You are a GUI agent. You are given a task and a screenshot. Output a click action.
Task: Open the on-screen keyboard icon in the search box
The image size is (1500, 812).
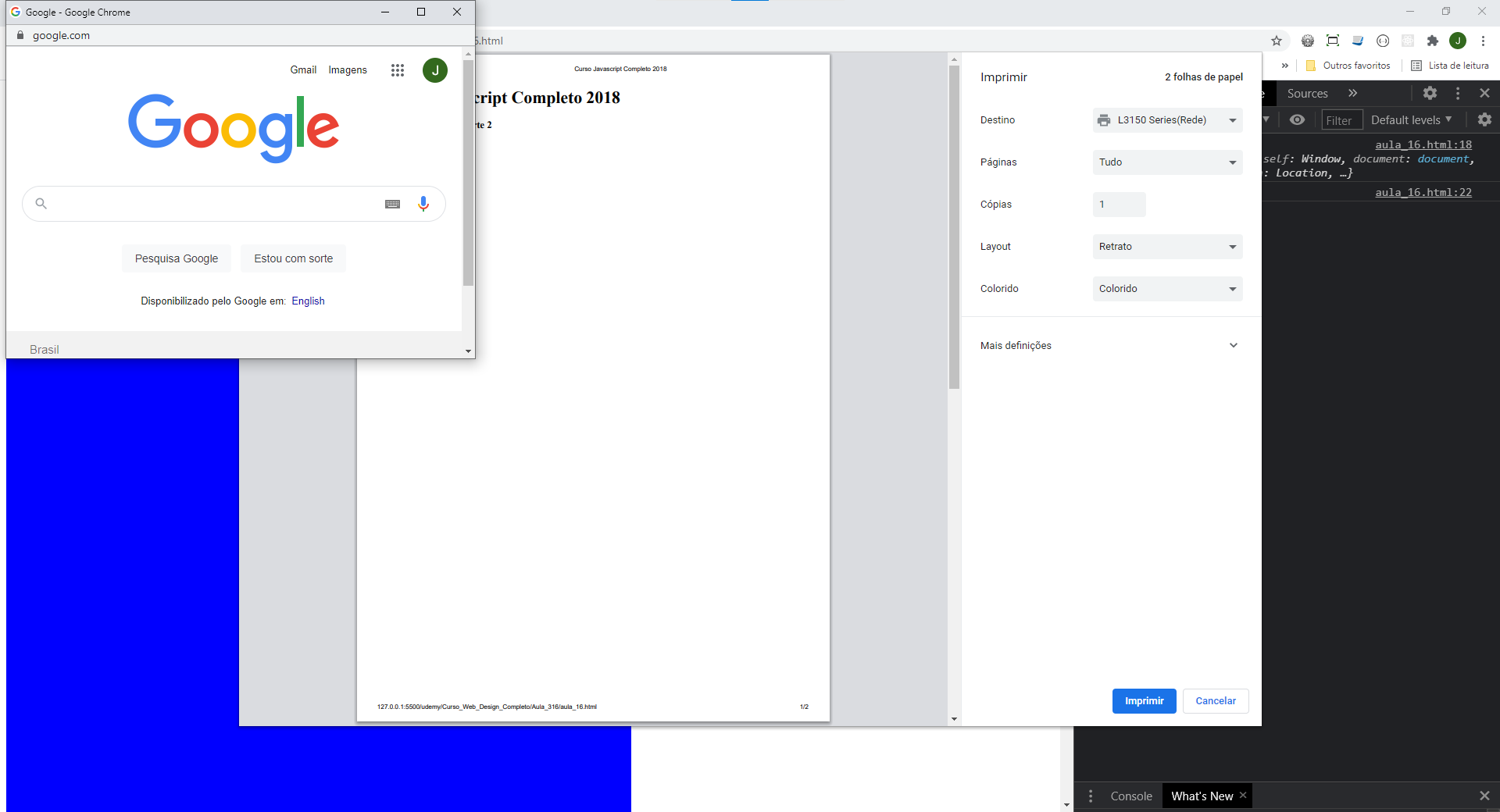(x=393, y=204)
